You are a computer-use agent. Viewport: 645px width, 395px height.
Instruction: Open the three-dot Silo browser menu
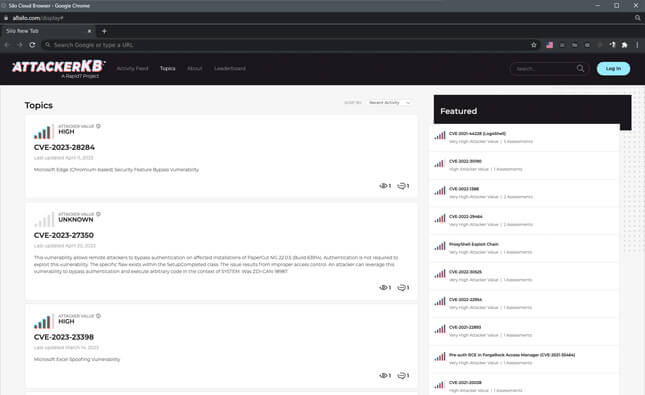pyautogui.click(x=637, y=45)
